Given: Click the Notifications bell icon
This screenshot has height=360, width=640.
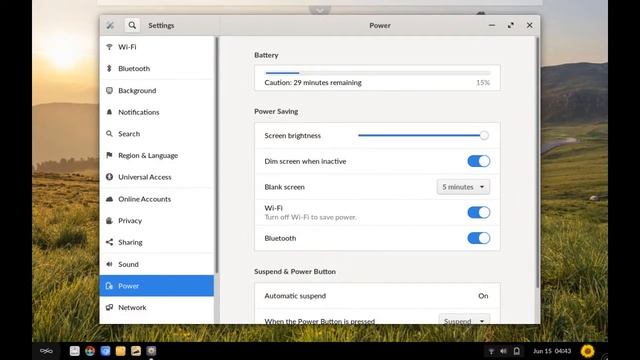Looking at the screenshot, I should pyautogui.click(x=109, y=112).
